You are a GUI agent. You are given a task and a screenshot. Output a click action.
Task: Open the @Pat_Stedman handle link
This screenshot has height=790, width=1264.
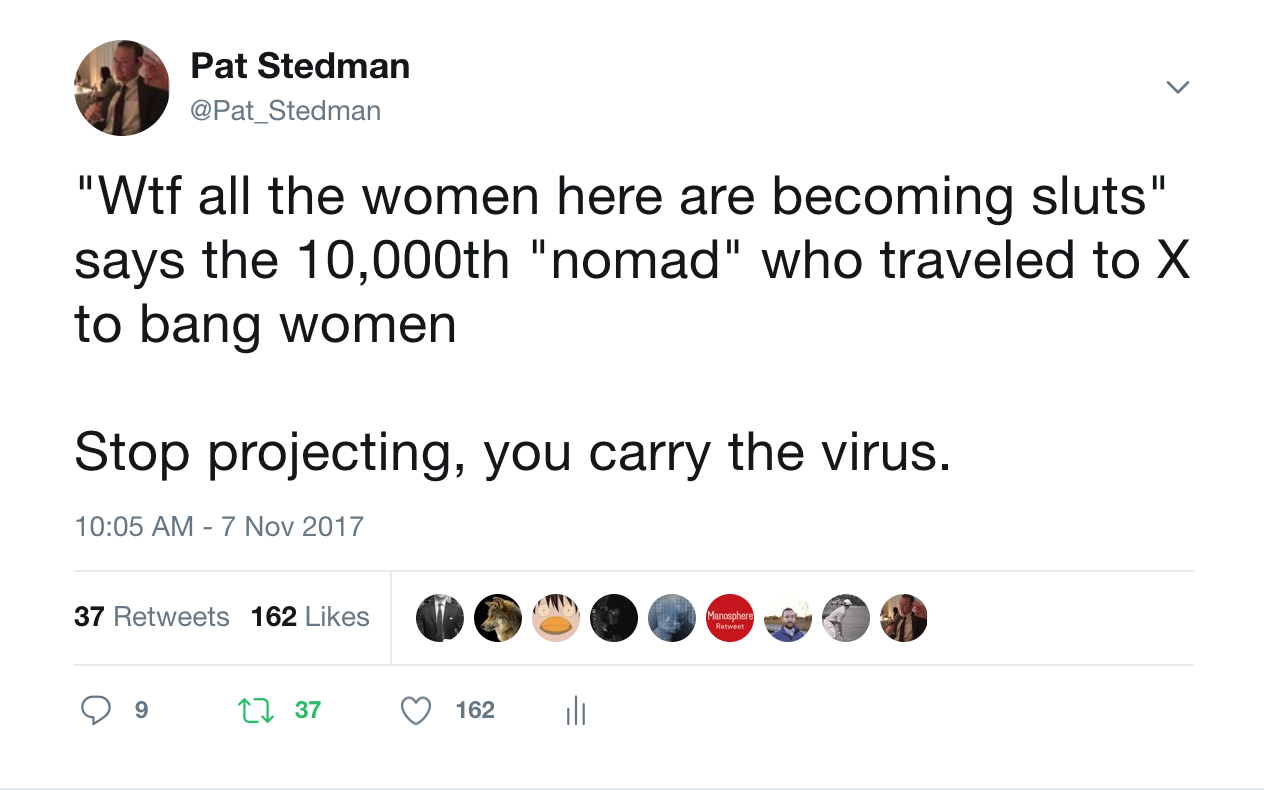tap(286, 110)
